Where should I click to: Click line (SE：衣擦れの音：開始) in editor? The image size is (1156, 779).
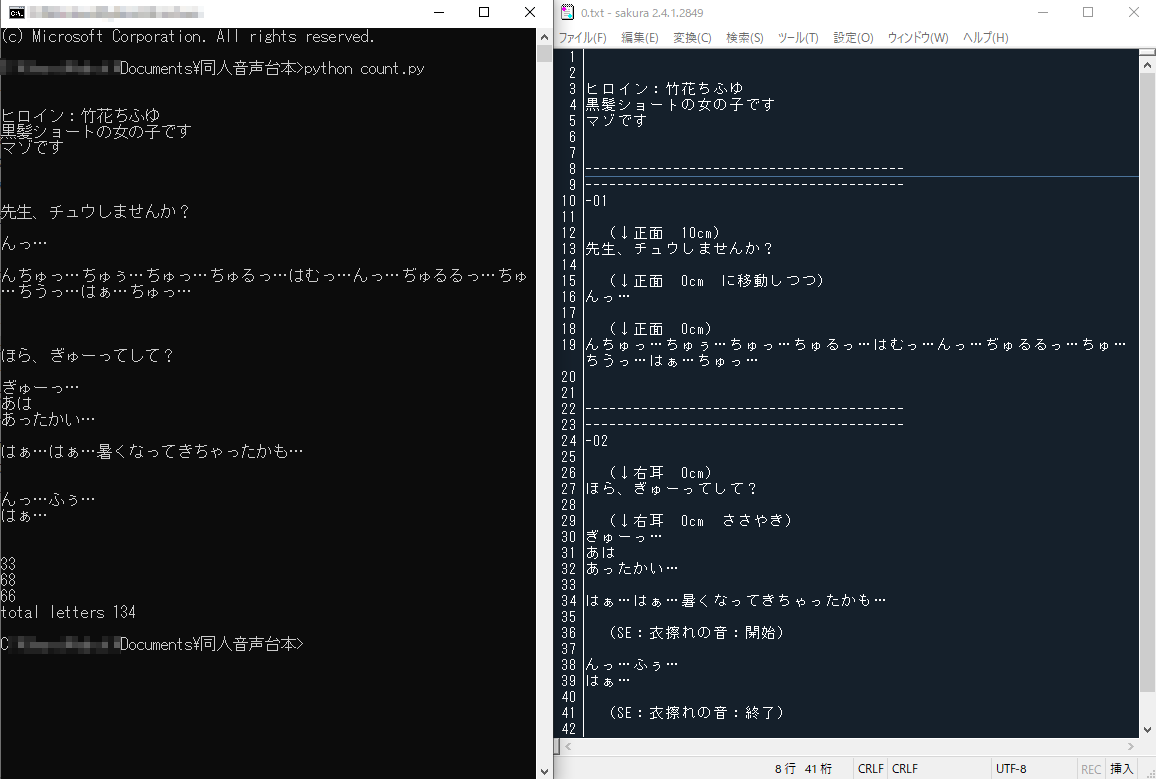(x=696, y=633)
